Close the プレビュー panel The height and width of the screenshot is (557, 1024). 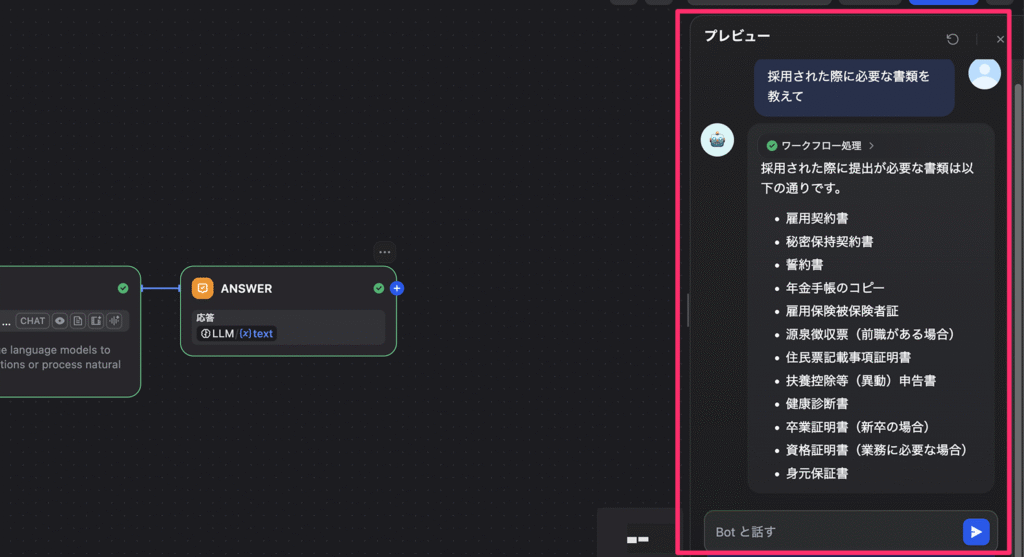pos(1000,39)
